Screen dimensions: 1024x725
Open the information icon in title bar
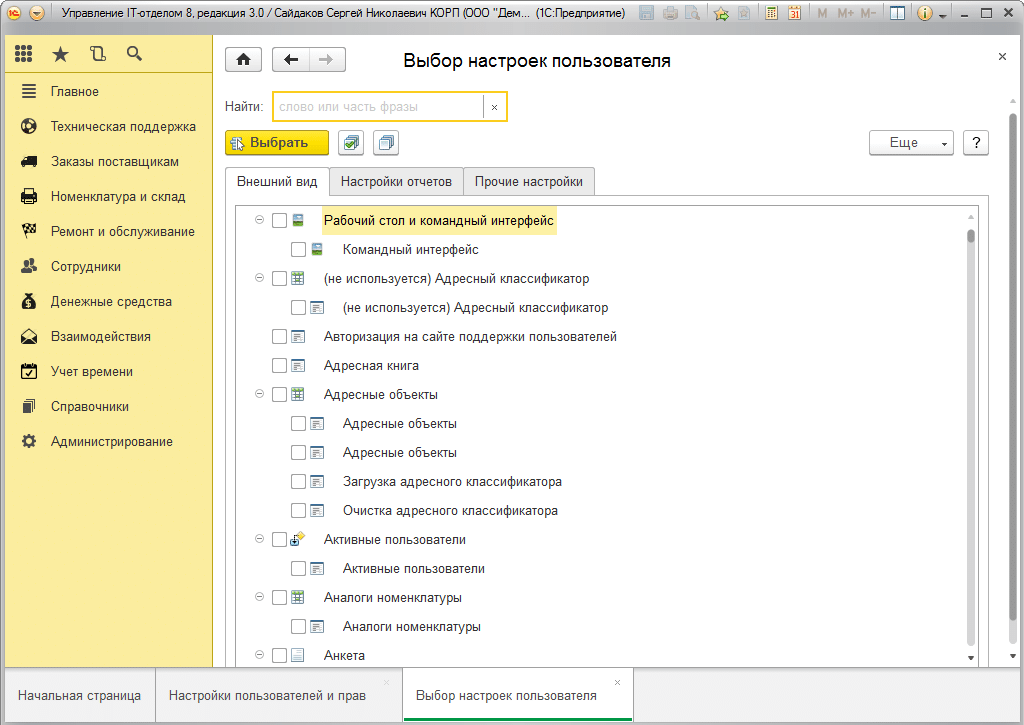coord(924,13)
